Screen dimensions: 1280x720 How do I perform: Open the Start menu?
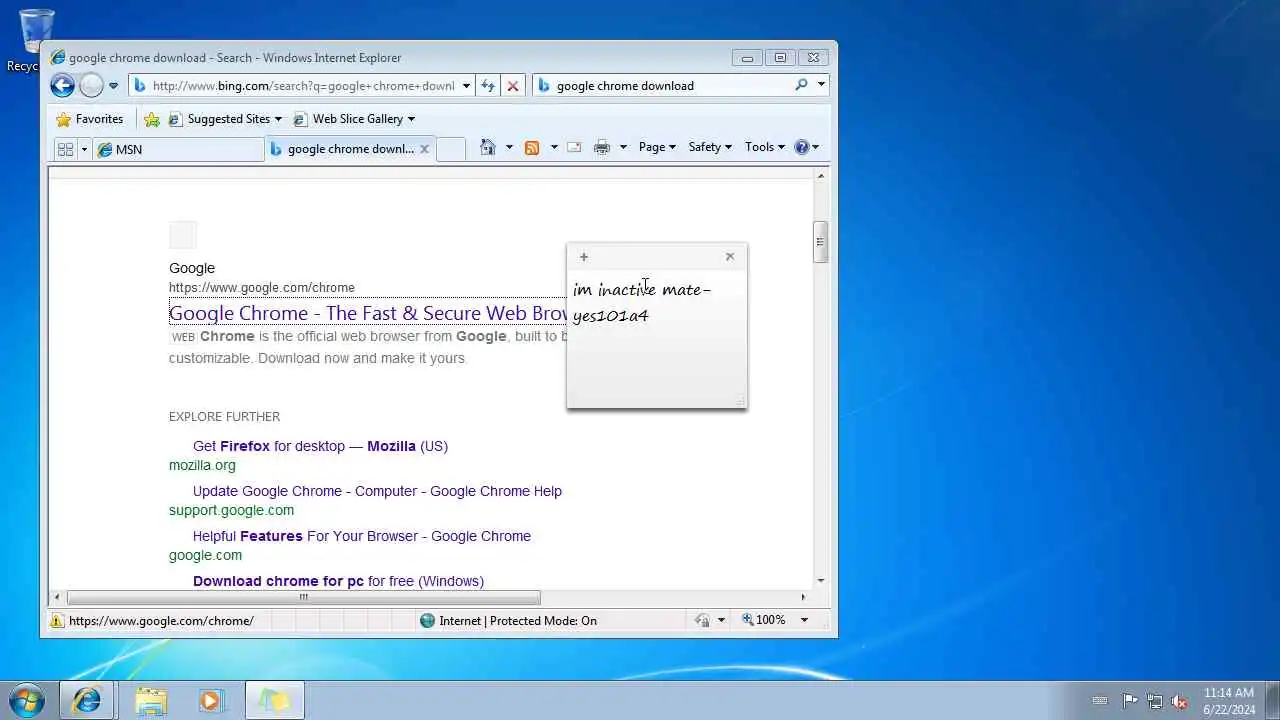click(x=27, y=699)
